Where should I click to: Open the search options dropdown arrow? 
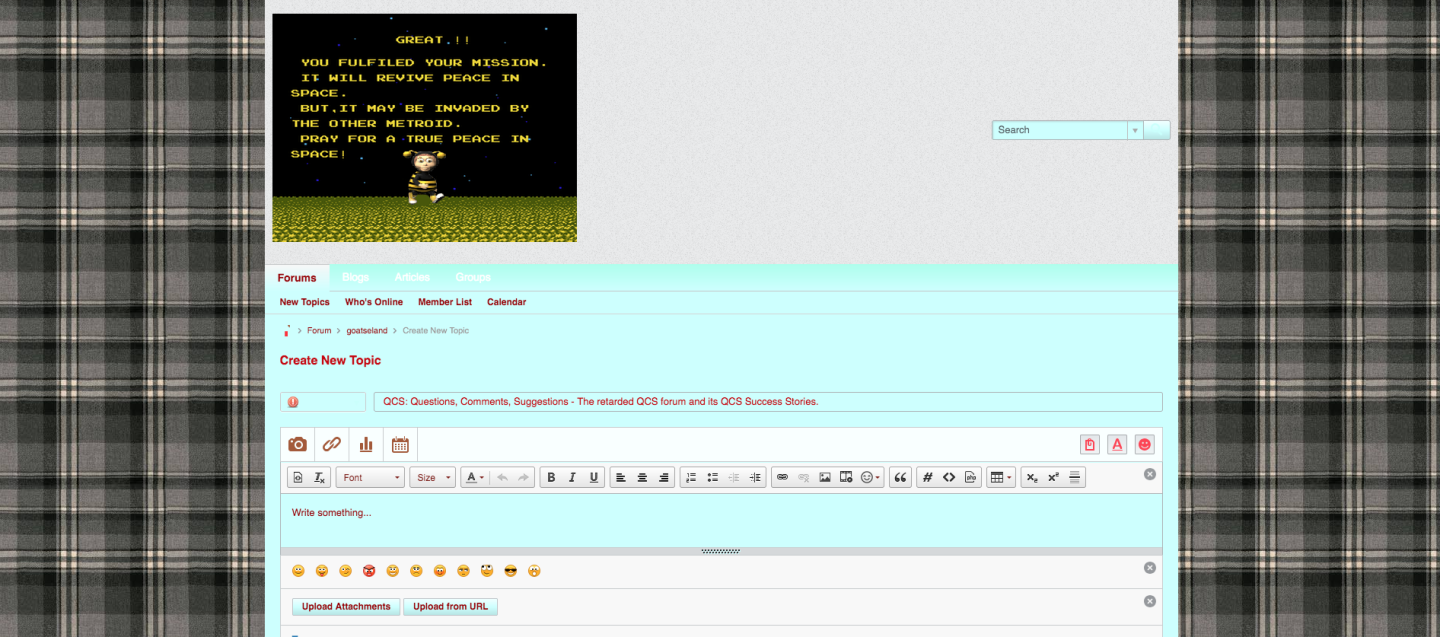click(1135, 130)
